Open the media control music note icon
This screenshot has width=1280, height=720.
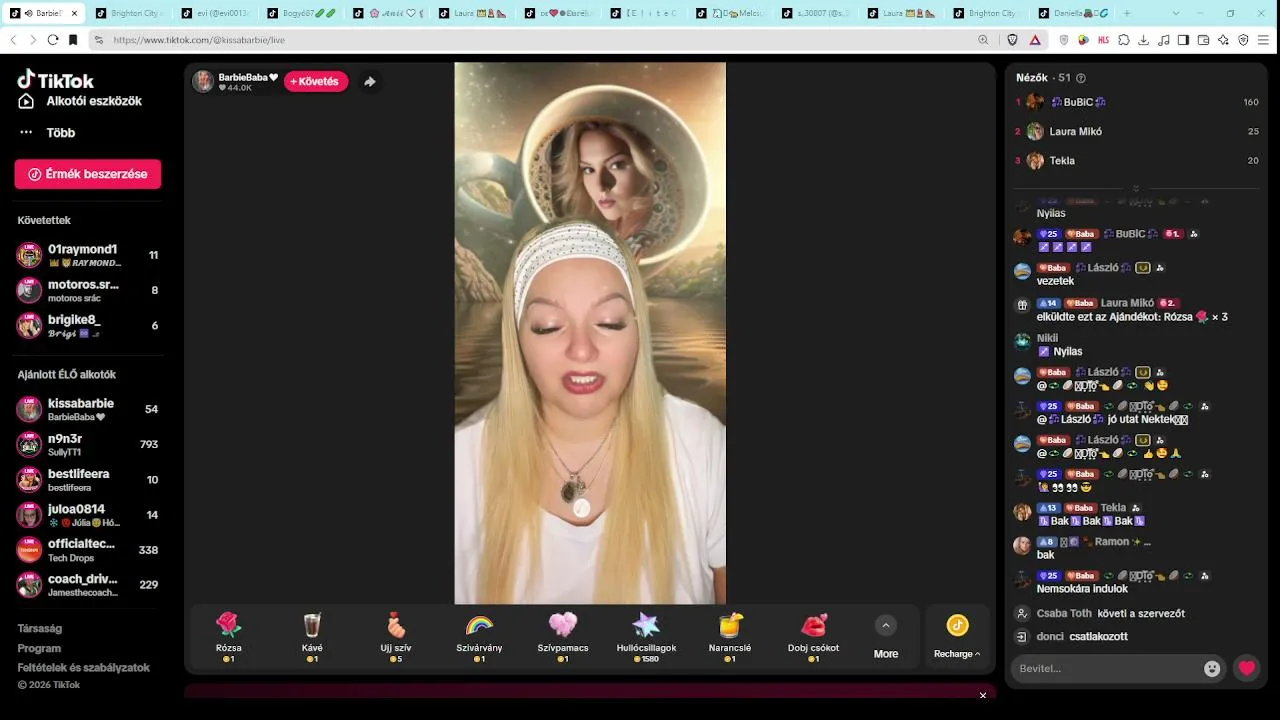pyautogui.click(x=1163, y=40)
